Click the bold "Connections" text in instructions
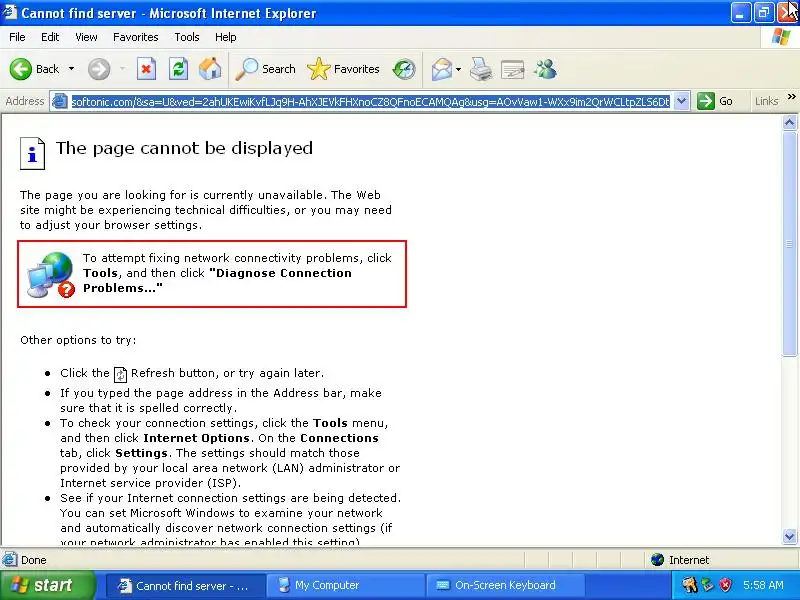Image resolution: width=800 pixels, height=600 pixels. click(x=339, y=438)
